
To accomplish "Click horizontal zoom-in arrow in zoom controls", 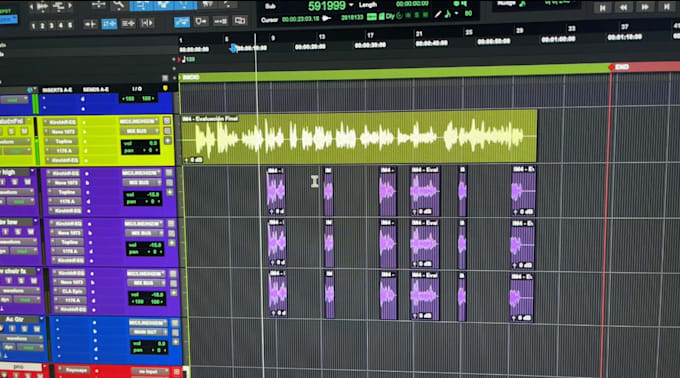I will coord(70,6).
